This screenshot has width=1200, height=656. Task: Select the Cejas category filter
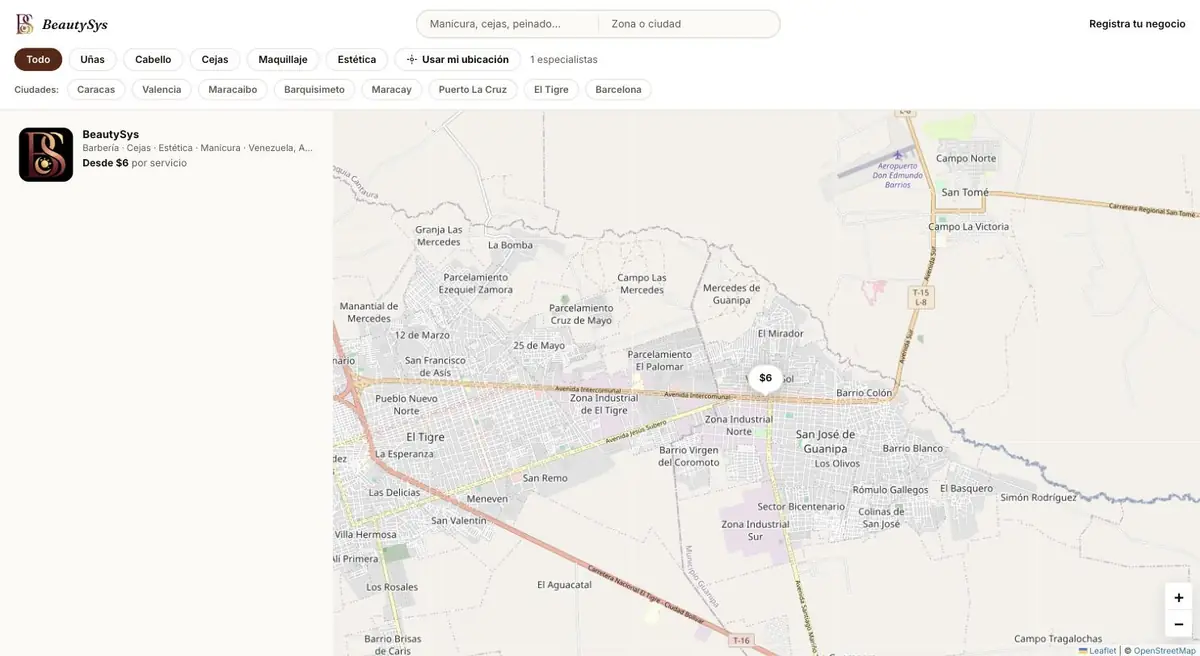pos(215,59)
